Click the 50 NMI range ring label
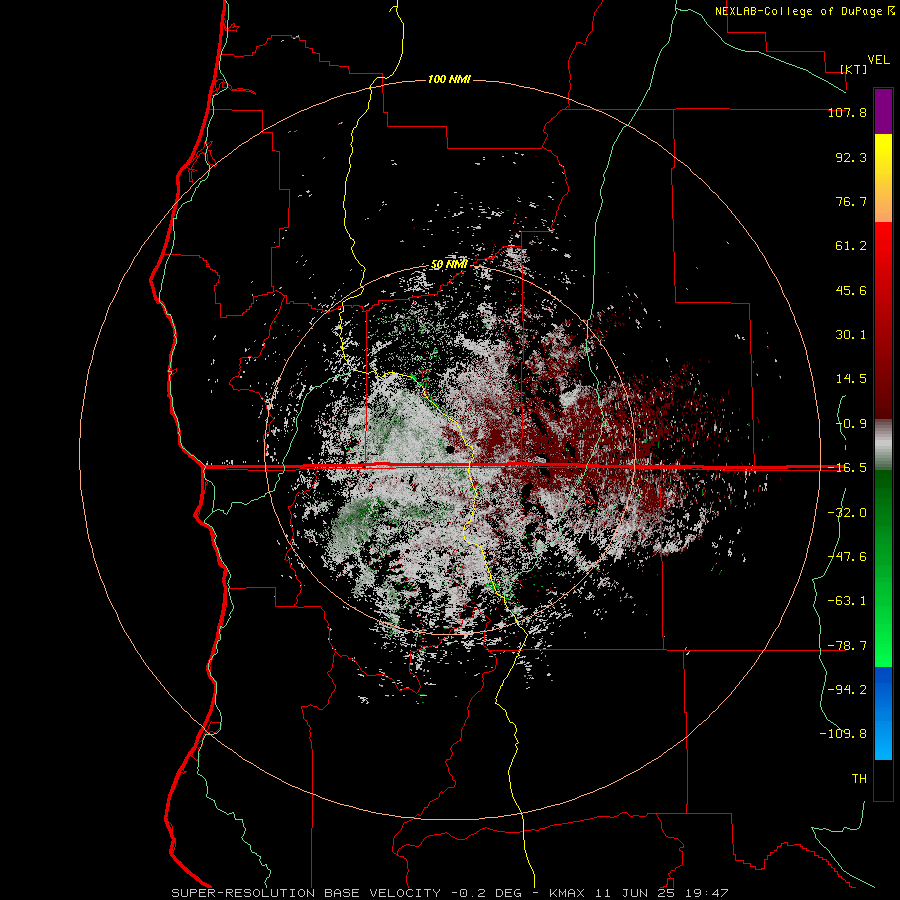Viewport: 900px width, 900px height. pyautogui.click(x=449, y=264)
